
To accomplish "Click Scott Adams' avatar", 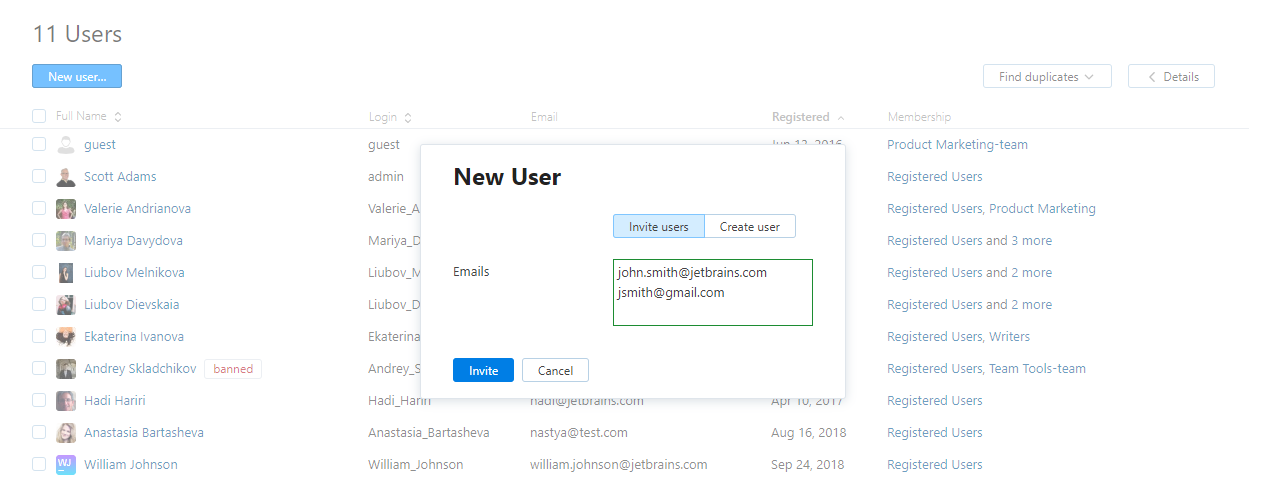I will tap(66, 177).
